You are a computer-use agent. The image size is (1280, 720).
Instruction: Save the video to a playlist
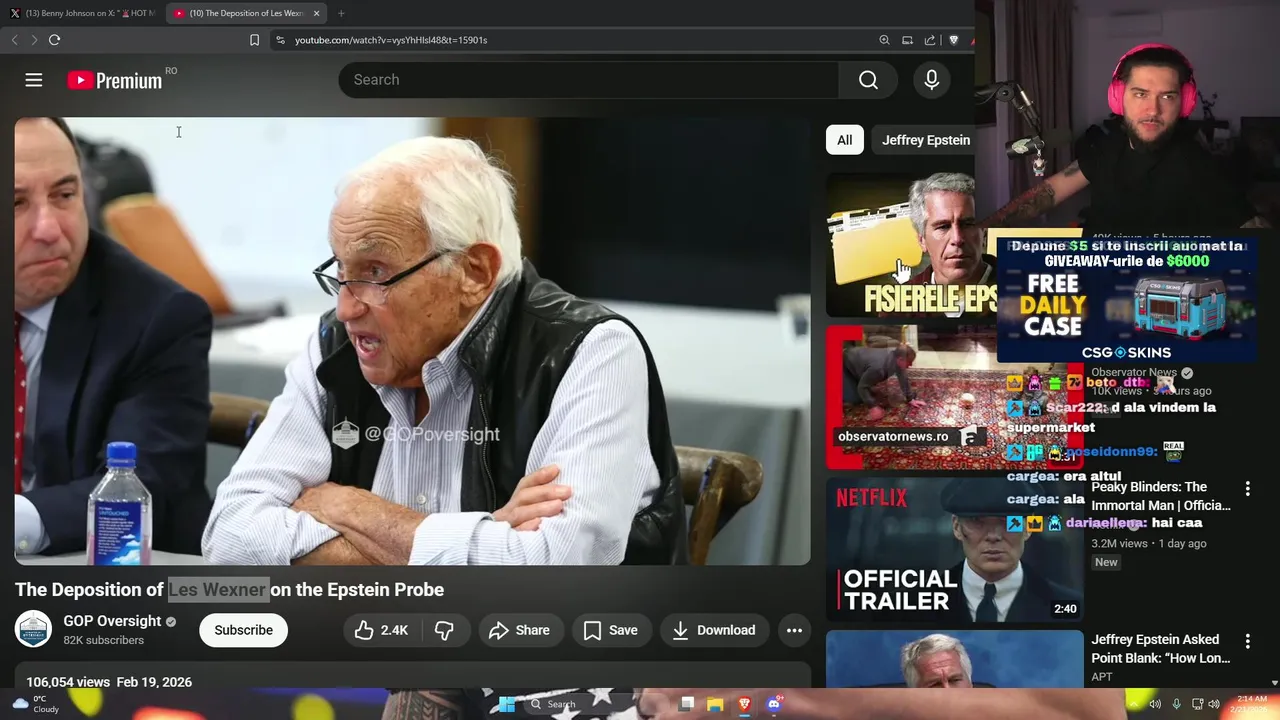coord(610,630)
